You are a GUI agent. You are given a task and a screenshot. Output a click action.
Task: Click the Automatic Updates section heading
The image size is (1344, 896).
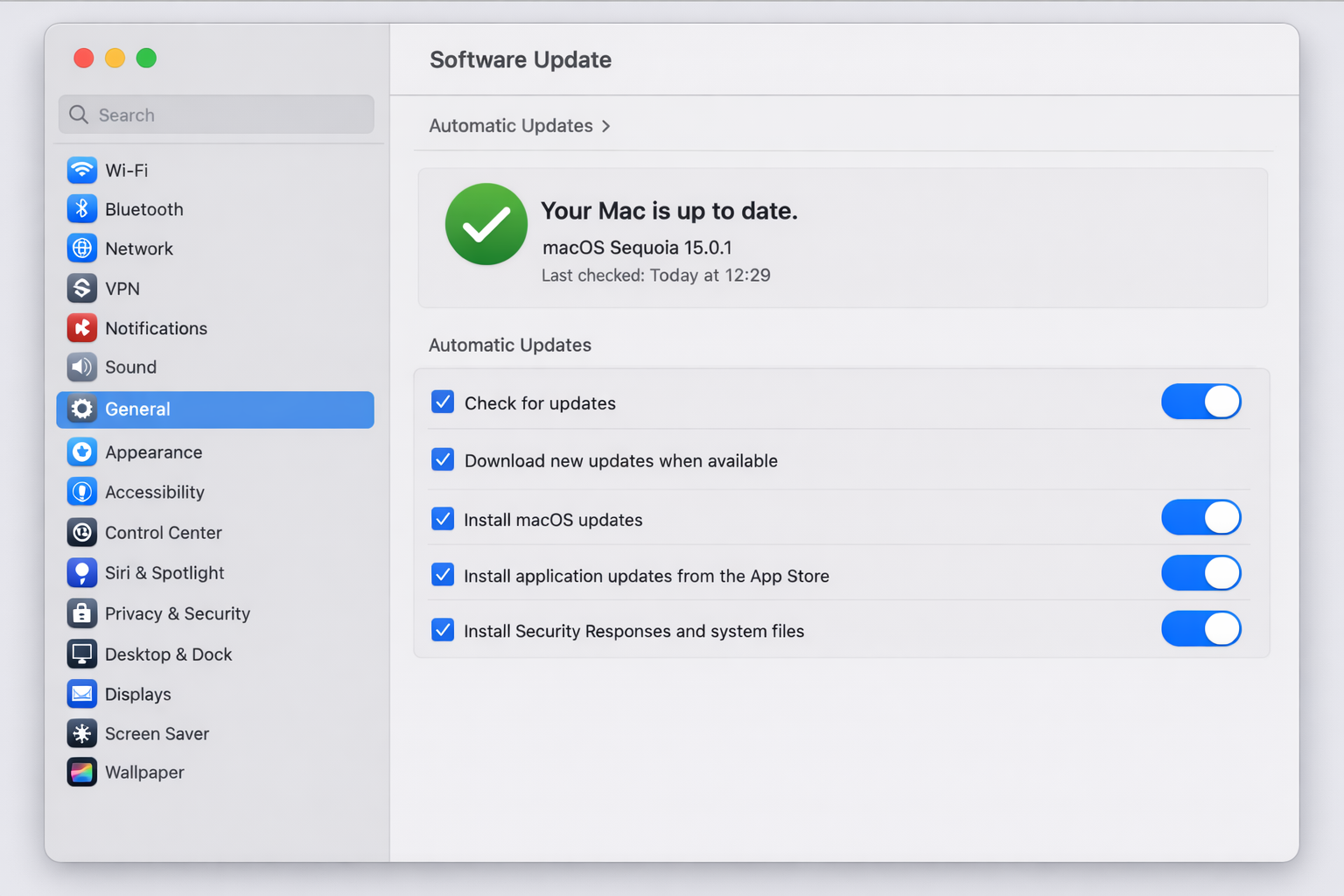pyautogui.click(x=510, y=345)
